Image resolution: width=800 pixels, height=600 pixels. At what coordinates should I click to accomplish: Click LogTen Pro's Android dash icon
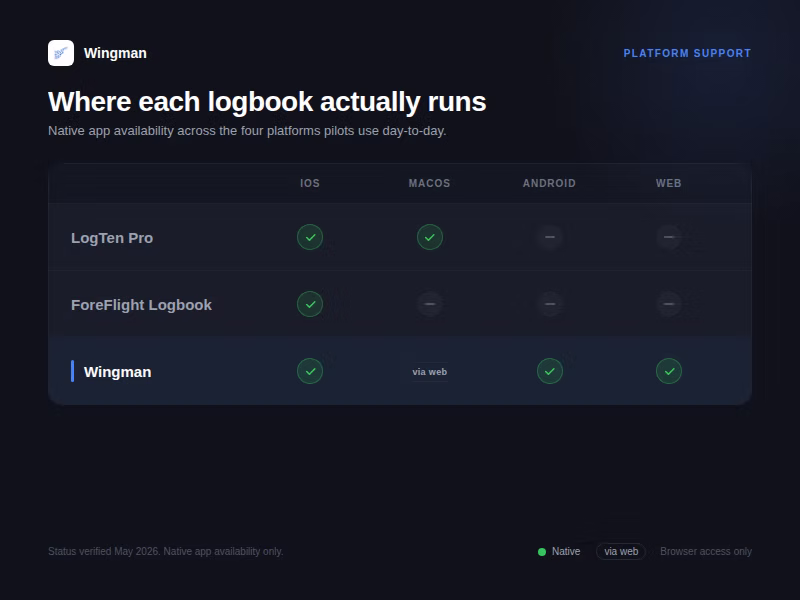coord(549,237)
